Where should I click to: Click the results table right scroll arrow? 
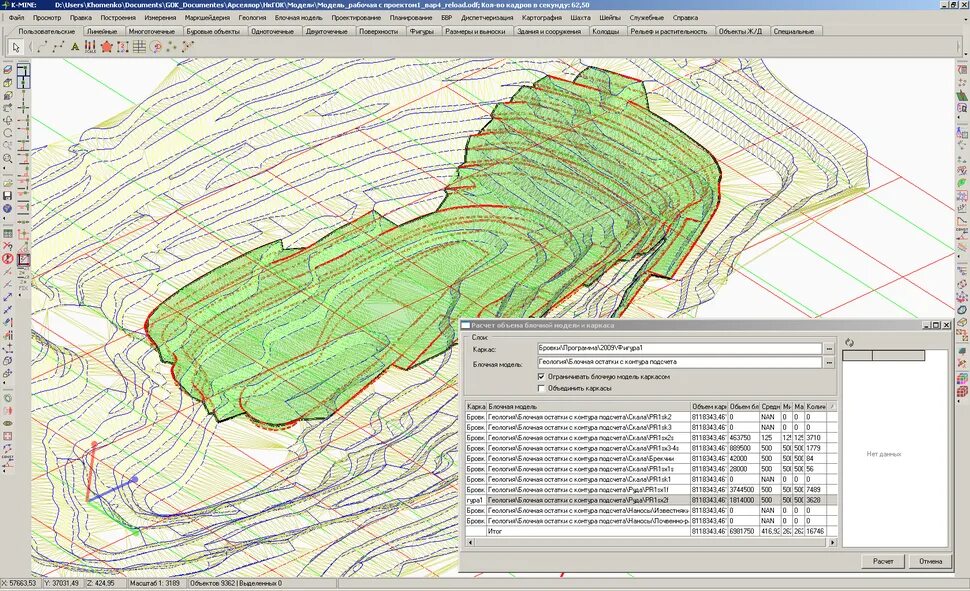[x=832, y=542]
